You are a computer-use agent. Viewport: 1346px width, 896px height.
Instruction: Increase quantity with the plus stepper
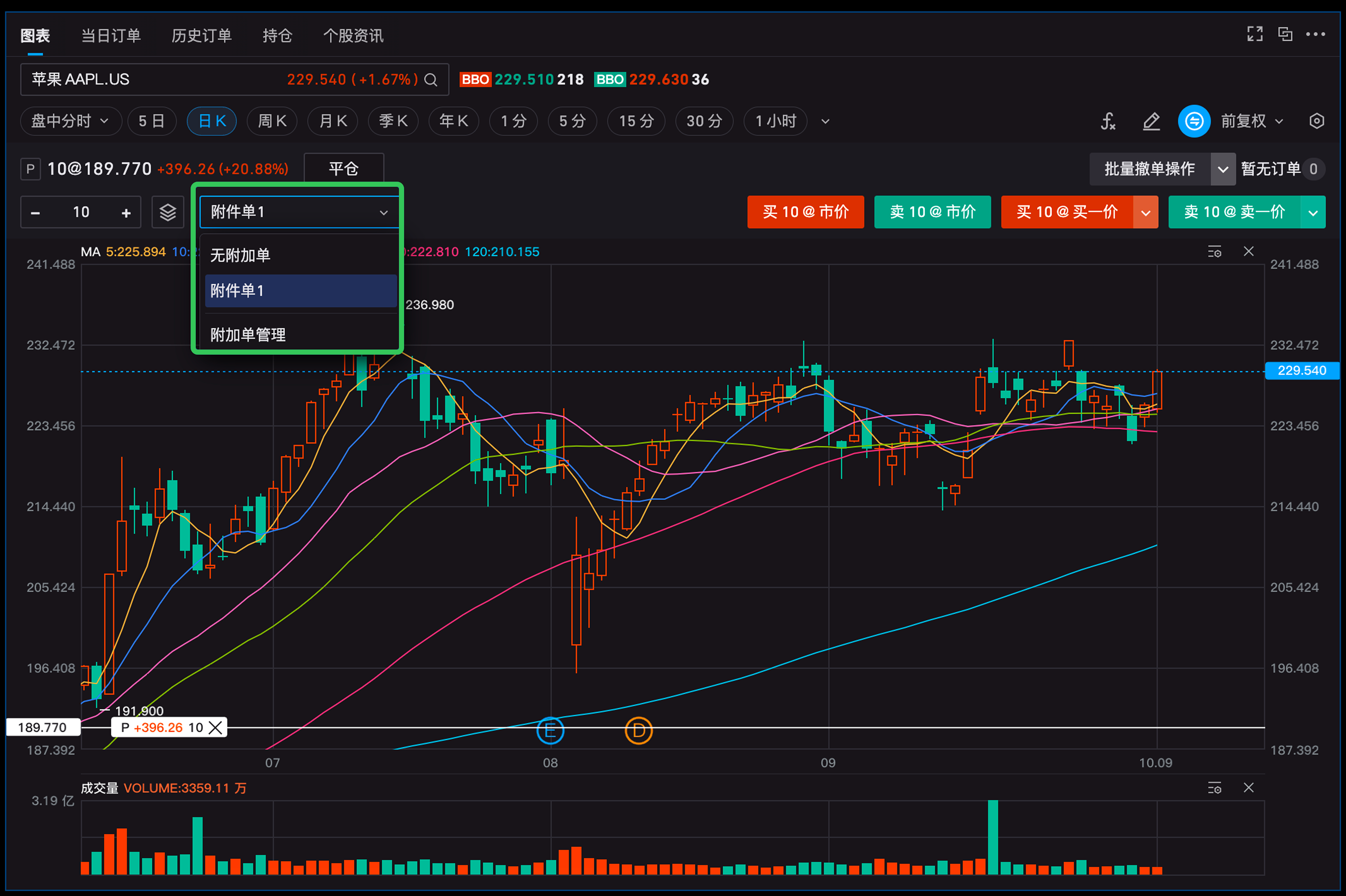[126, 213]
